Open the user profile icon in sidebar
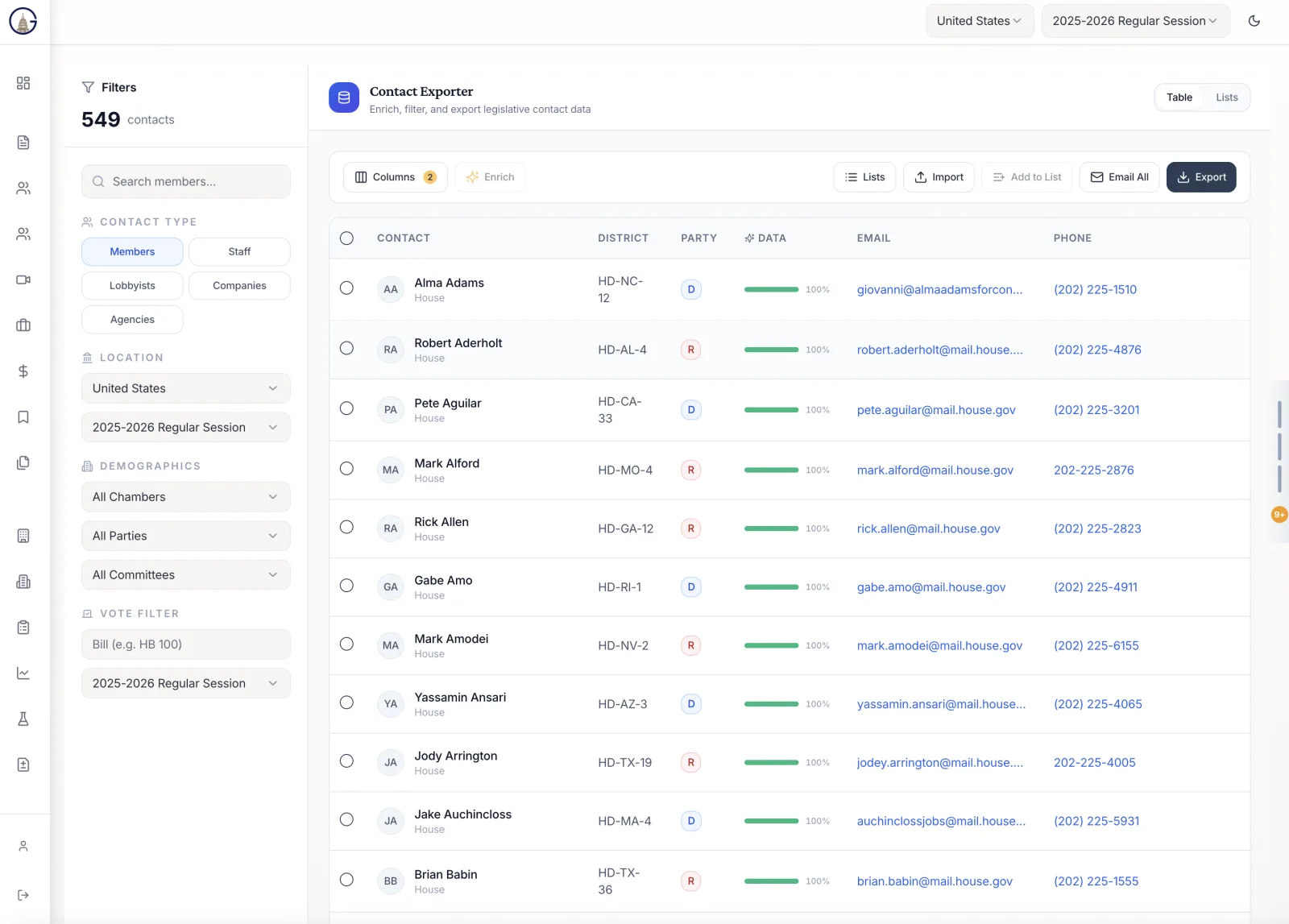 (23, 846)
